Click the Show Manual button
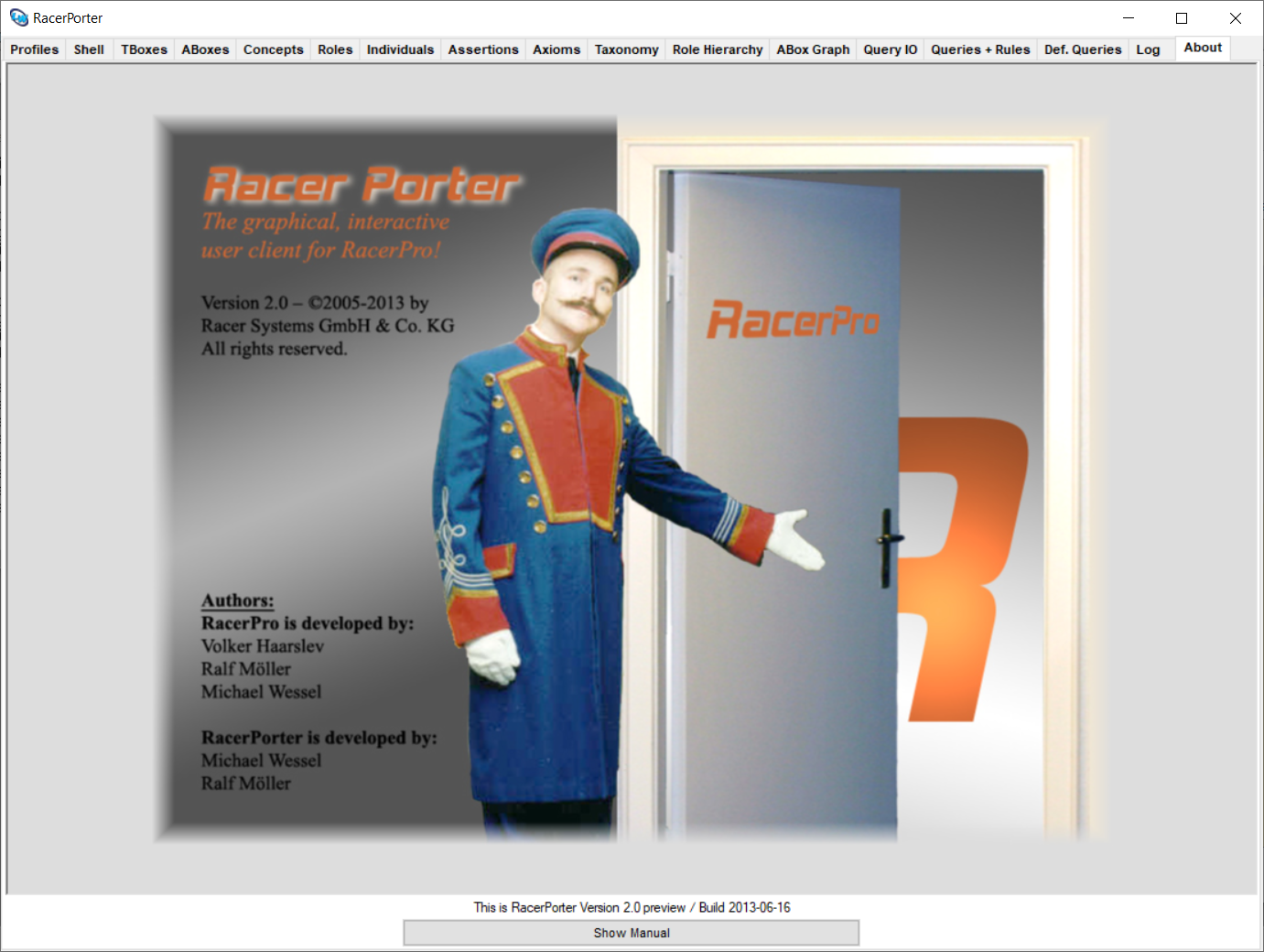The width and height of the screenshot is (1264, 952). tap(632, 933)
